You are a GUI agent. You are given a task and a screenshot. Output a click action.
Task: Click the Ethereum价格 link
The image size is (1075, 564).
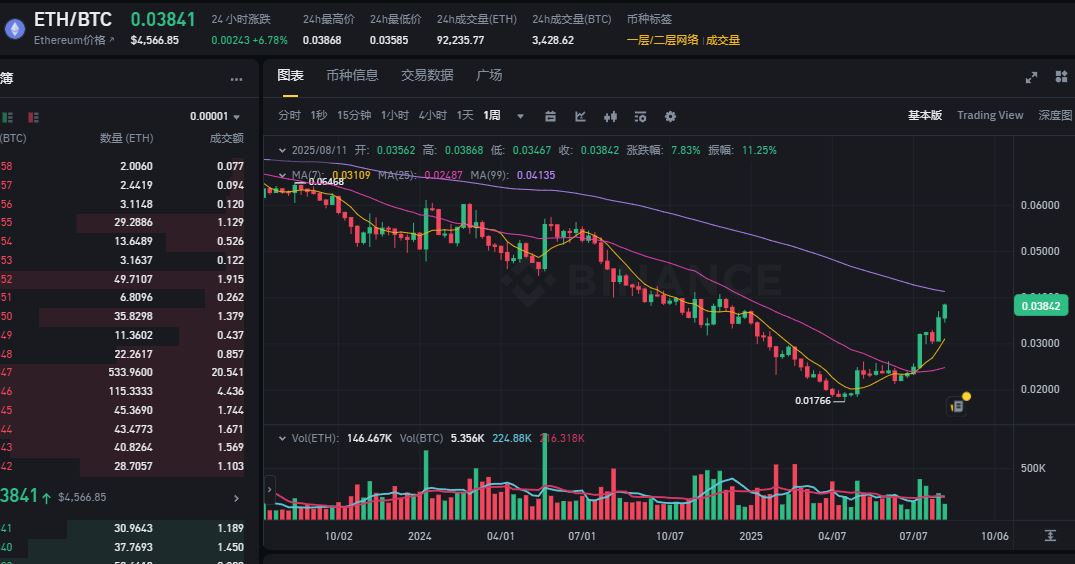pyautogui.click(x=74, y=40)
